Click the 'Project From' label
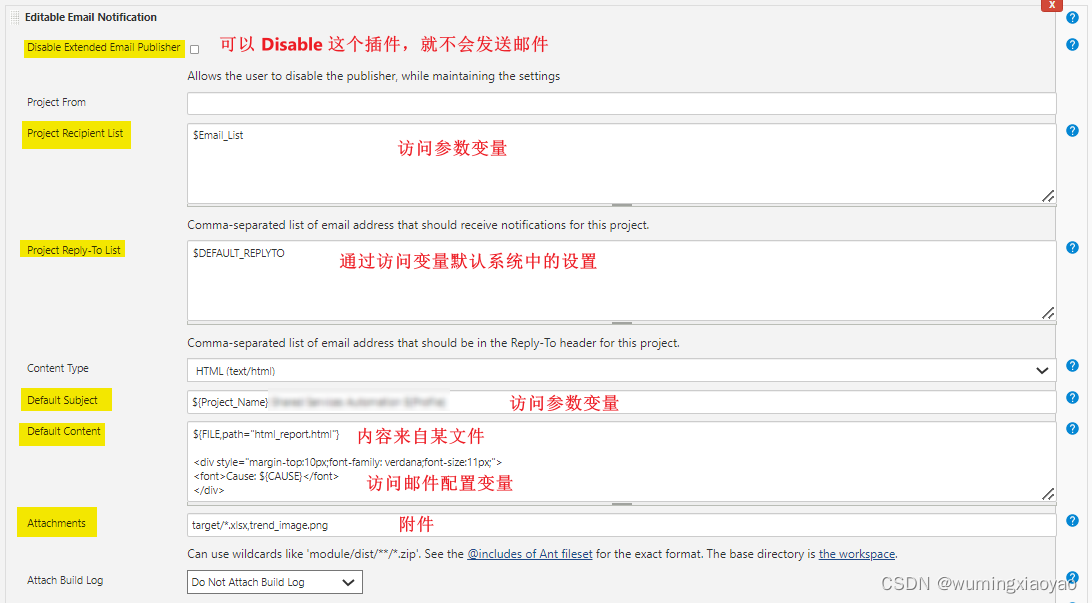 (x=56, y=102)
